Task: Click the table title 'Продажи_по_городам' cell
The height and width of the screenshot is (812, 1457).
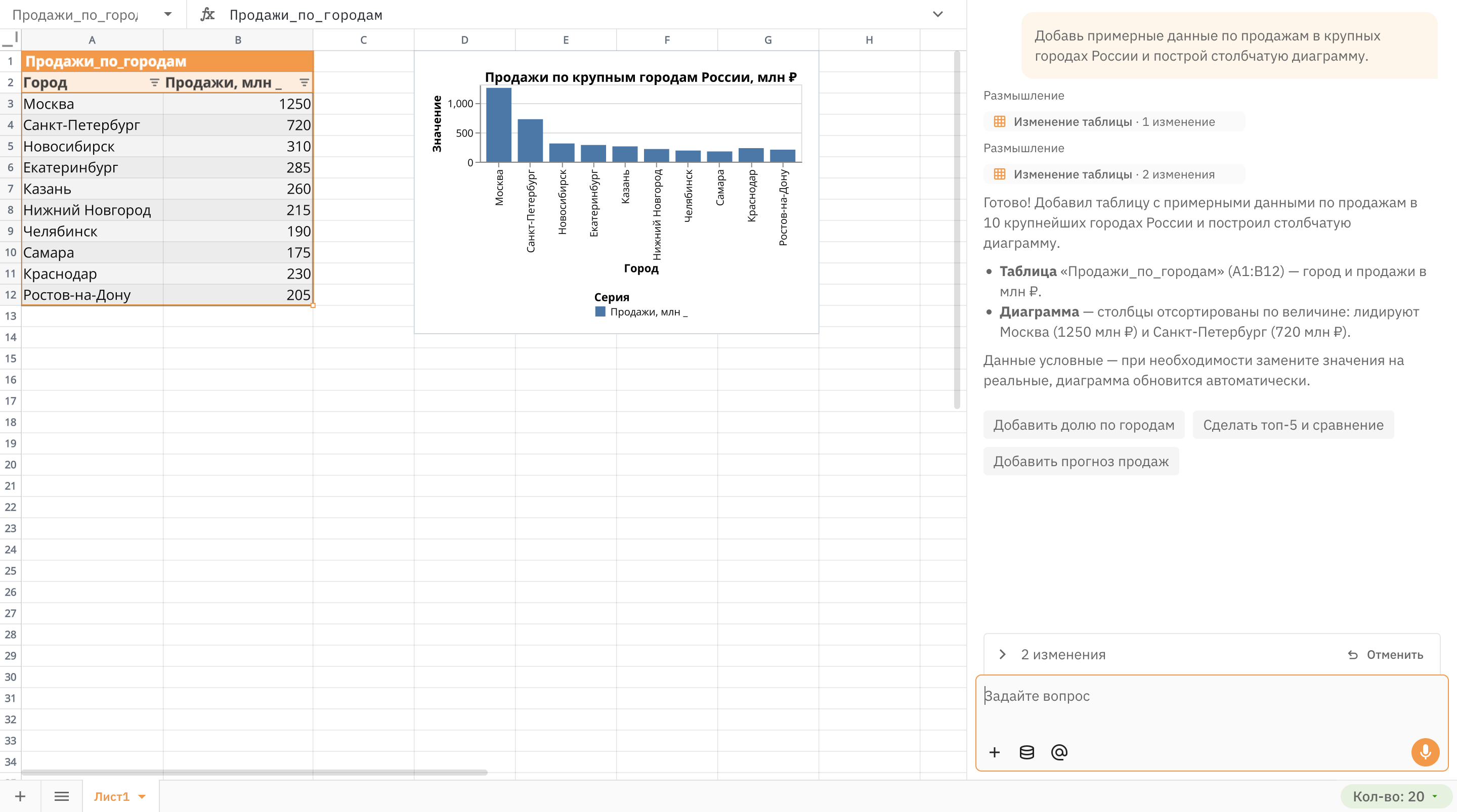Action: point(167,61)
